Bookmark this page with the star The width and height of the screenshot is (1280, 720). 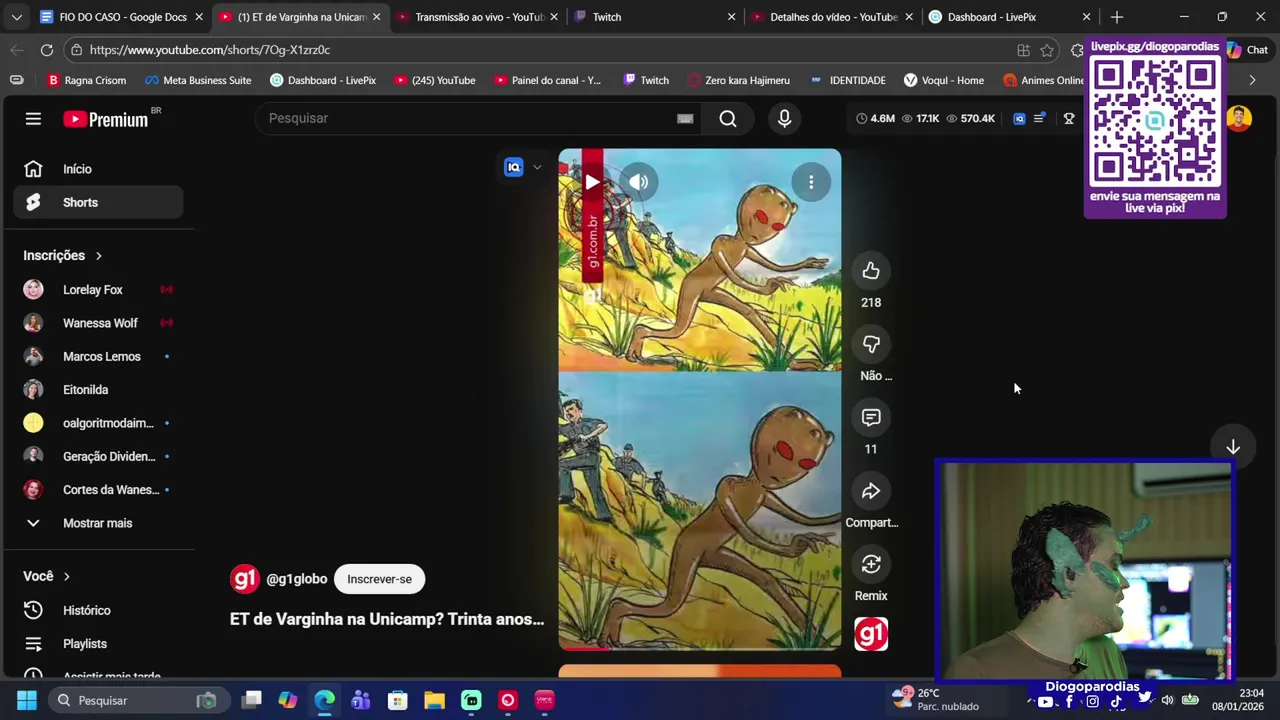1047,50
